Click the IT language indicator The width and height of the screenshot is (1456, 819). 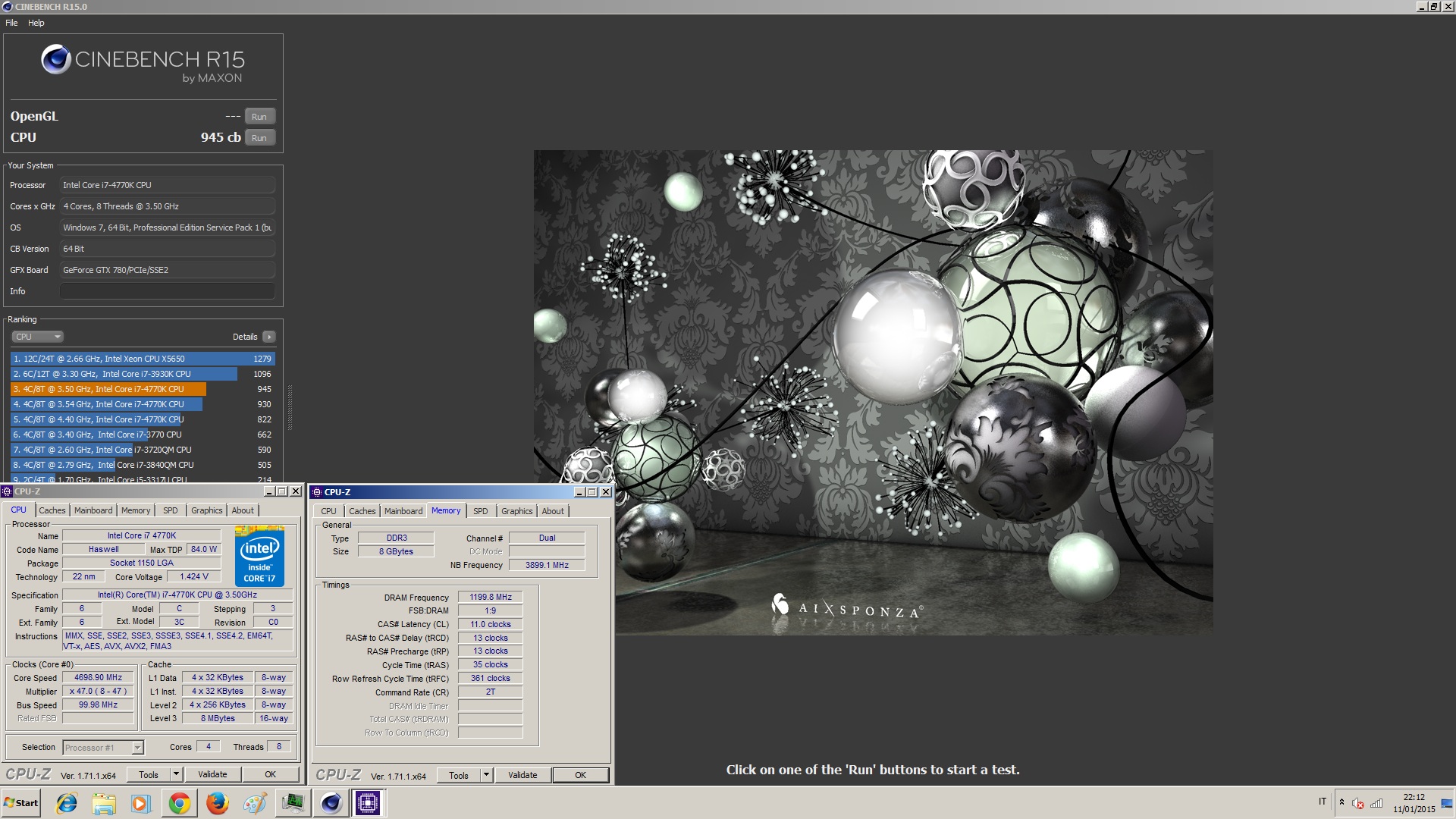click(1323, 802)
